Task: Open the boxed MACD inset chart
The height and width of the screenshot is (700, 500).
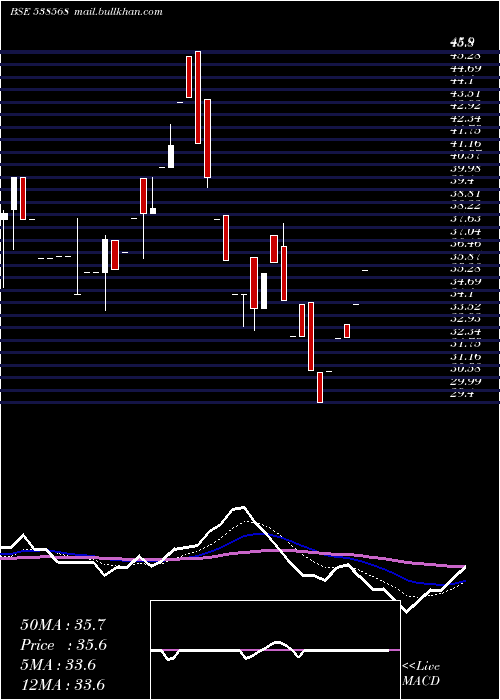Action: click(x=275, y=650)
